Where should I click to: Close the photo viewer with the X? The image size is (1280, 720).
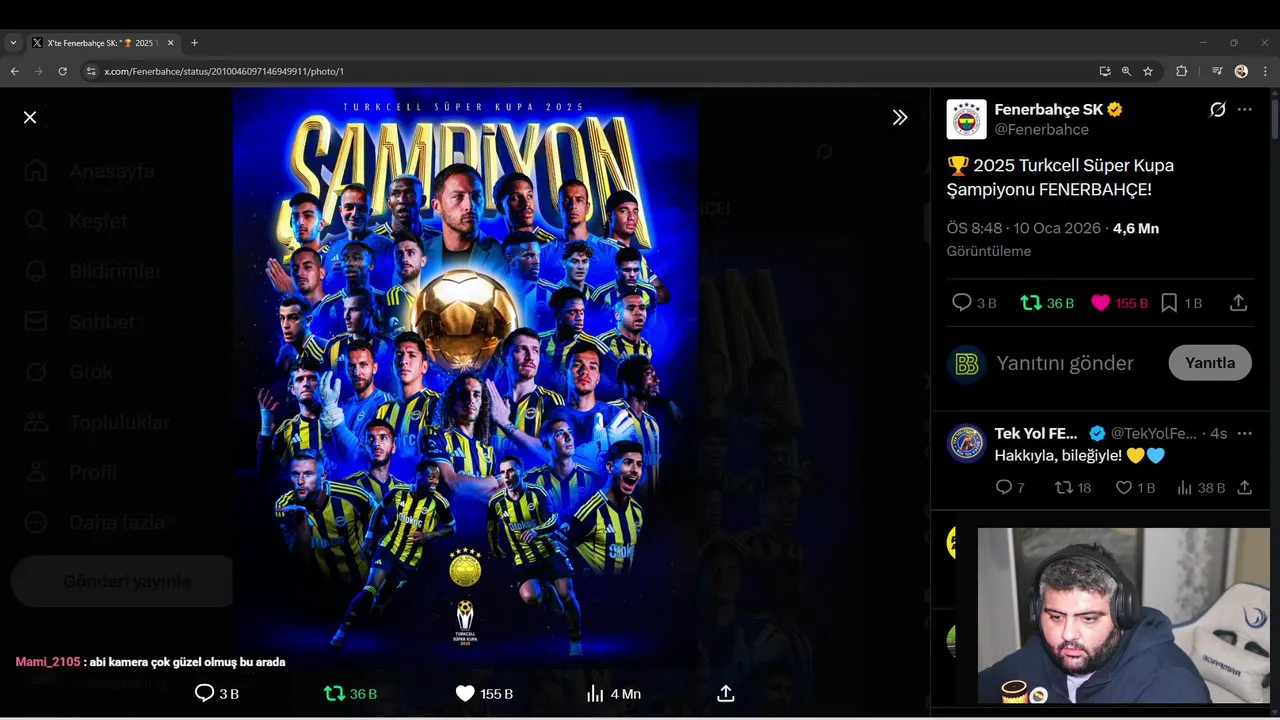point(30,117)
